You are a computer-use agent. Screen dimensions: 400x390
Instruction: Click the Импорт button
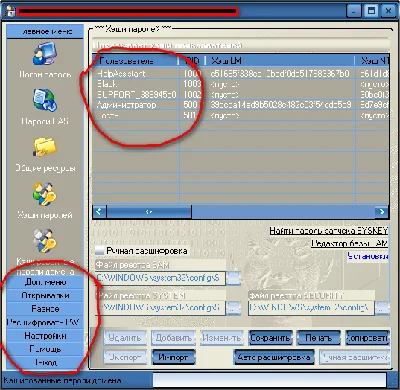(x=173, y=357)
